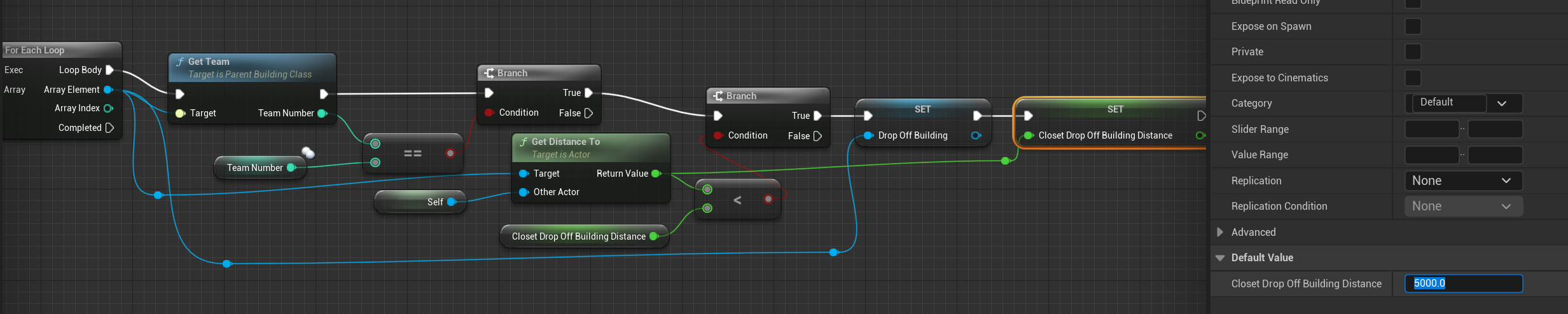Click the Array Element output pin
1568x314 pixels.
point(108,90)
